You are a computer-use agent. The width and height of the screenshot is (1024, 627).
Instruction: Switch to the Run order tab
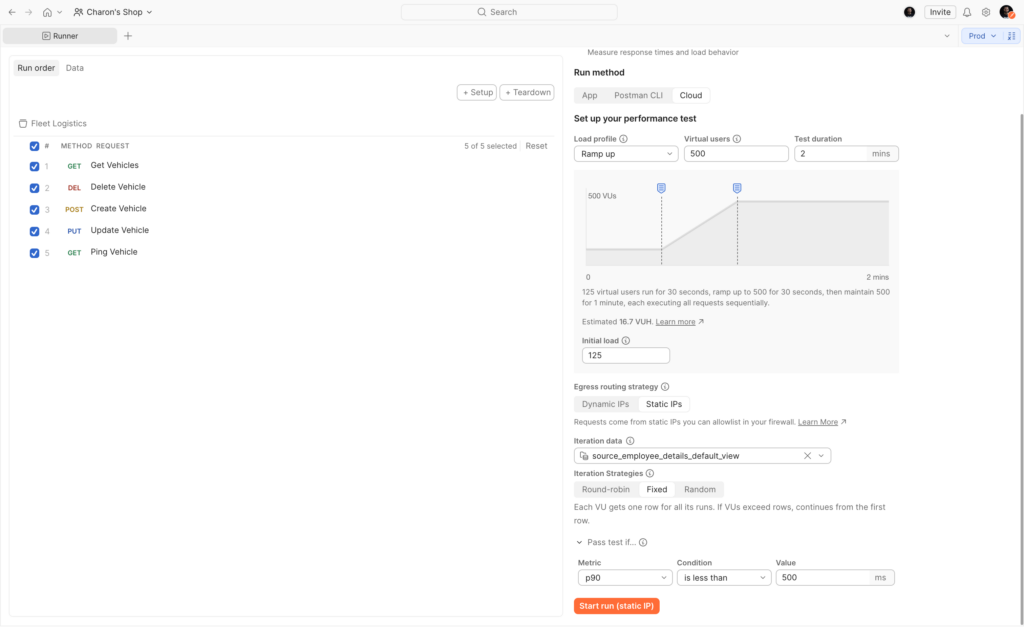[x=36, y=68]
